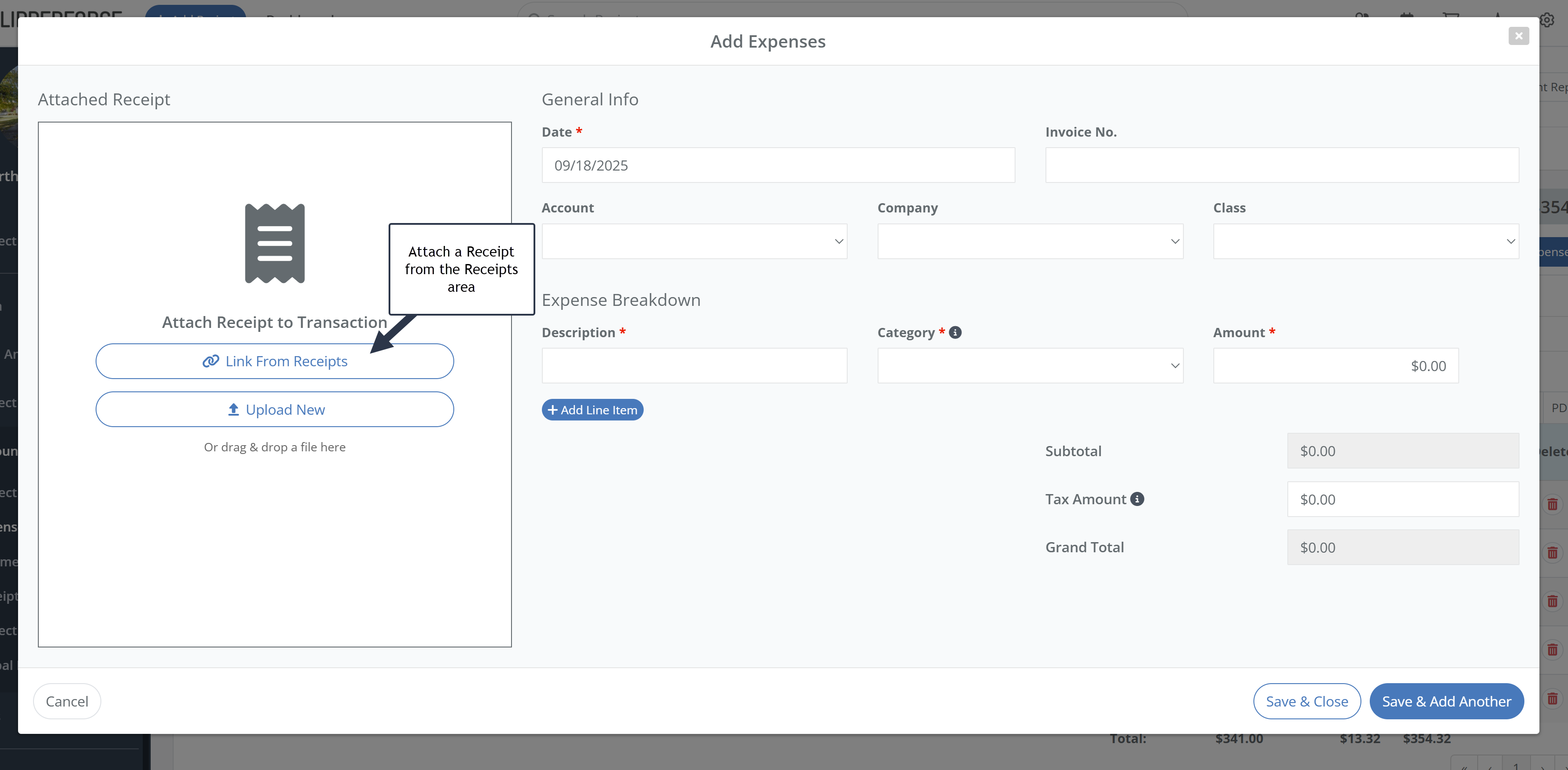Click Save & Close button

[1306, 701]
